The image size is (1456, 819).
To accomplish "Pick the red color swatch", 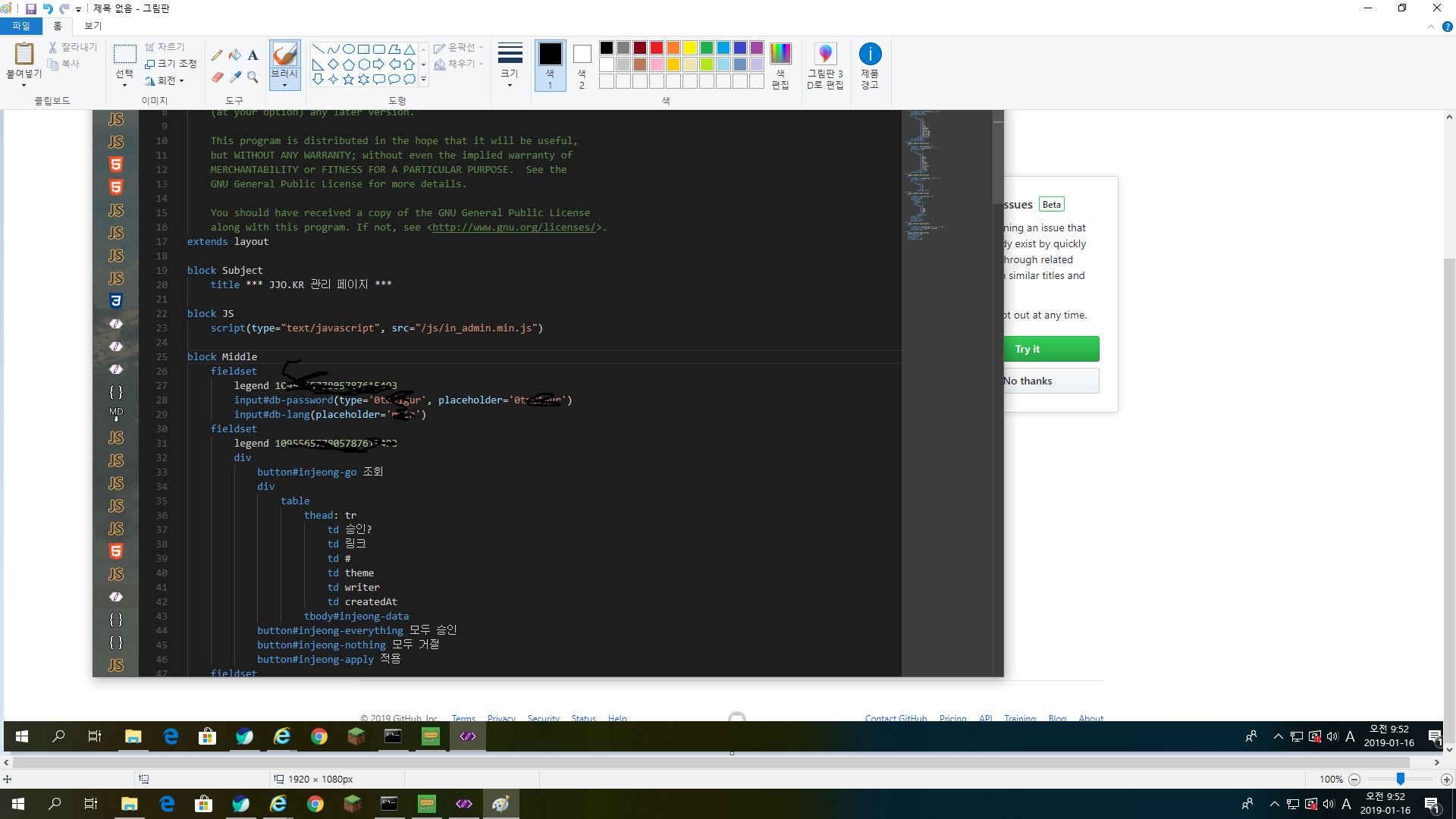I will [657, 47].
